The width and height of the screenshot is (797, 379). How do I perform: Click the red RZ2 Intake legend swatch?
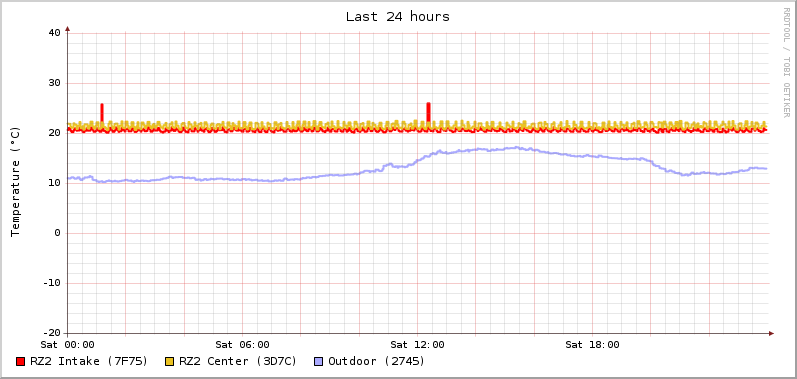(20, 362)
